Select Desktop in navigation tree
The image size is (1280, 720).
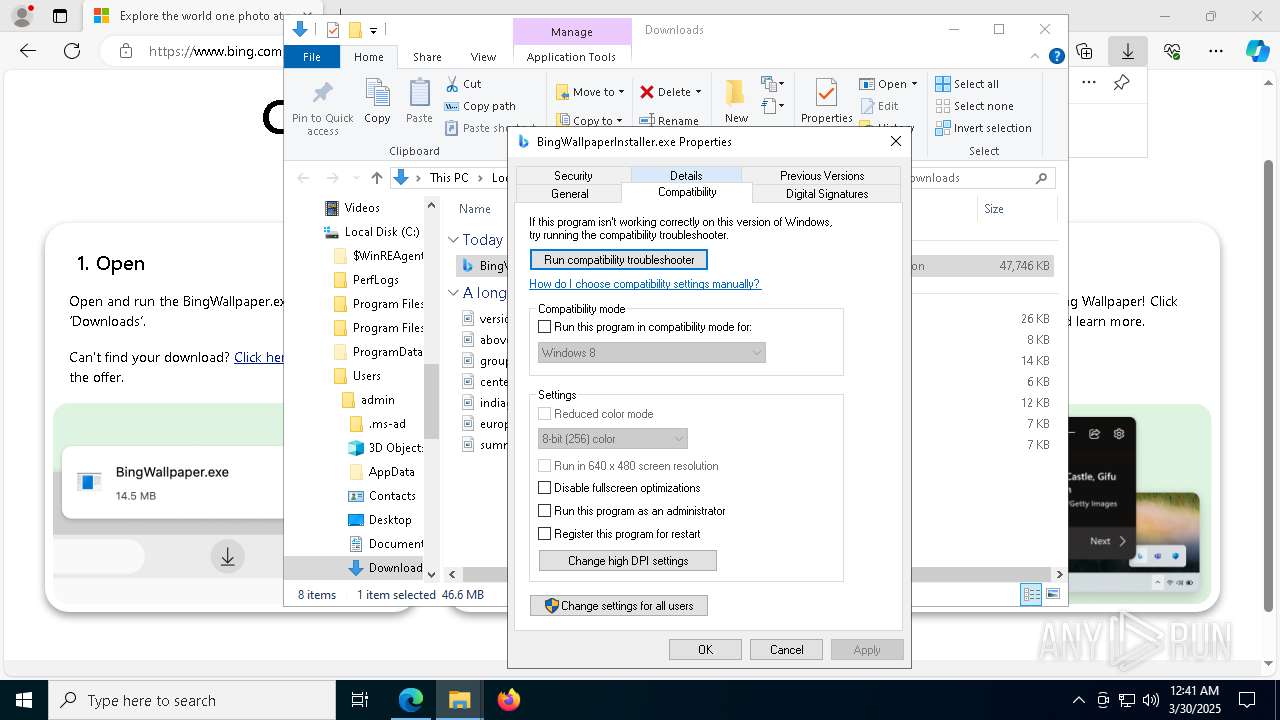tap(379, 520)
